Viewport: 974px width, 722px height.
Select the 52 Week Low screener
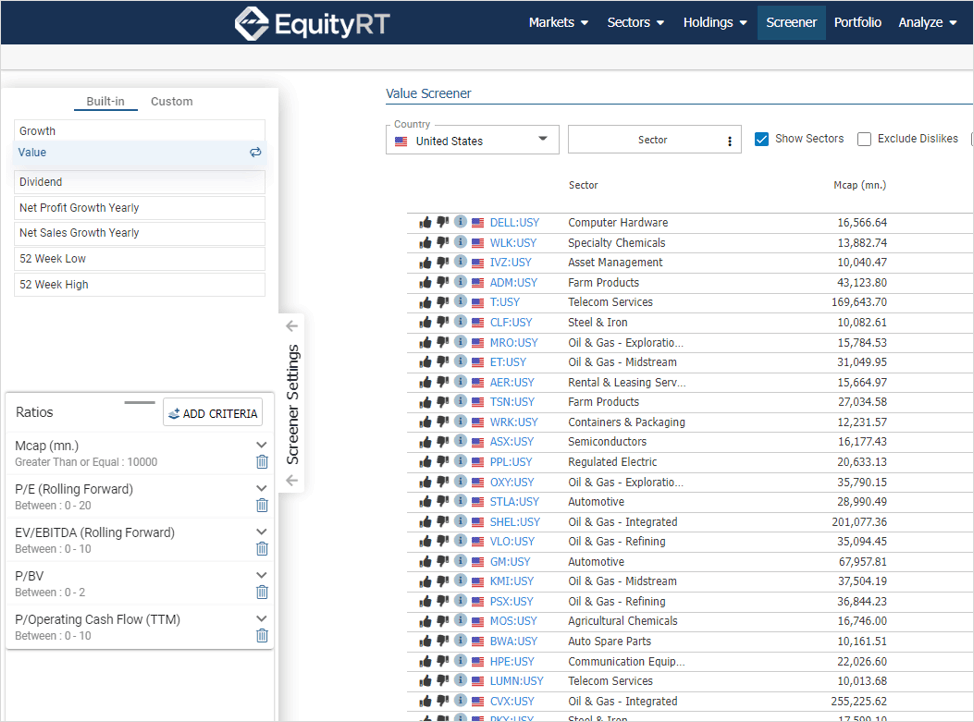(x=140, y=258)
